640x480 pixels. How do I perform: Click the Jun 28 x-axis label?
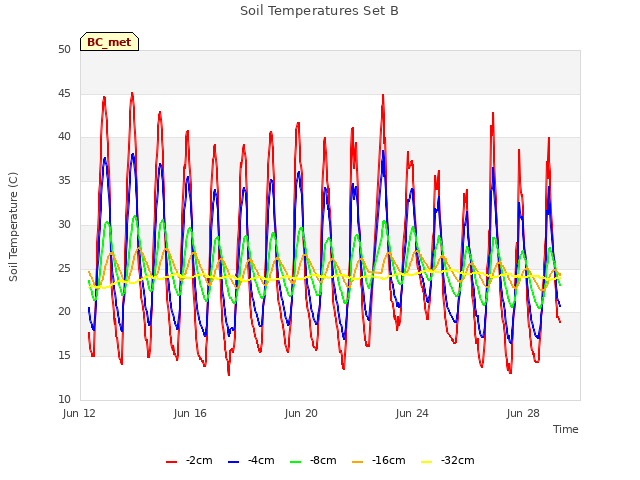pyautogui.click(x=523, y=413)
